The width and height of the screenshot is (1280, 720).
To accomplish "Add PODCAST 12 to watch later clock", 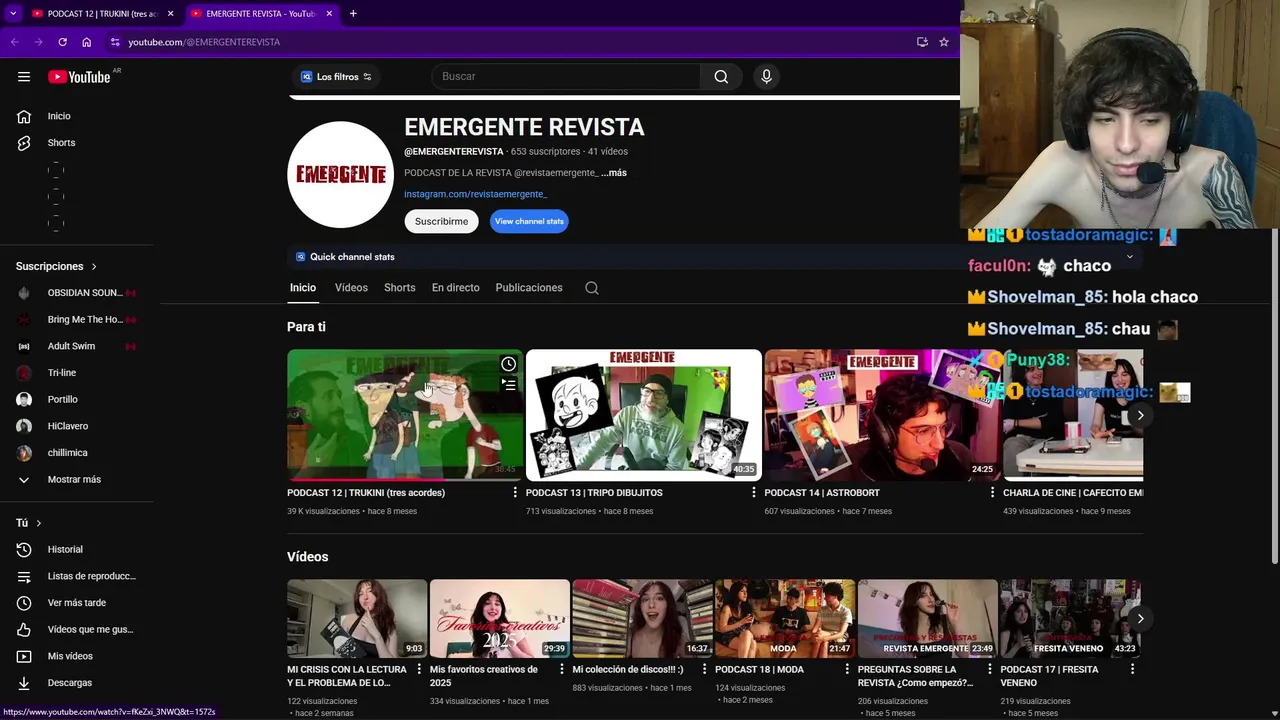I will click(x=508, y=364).
